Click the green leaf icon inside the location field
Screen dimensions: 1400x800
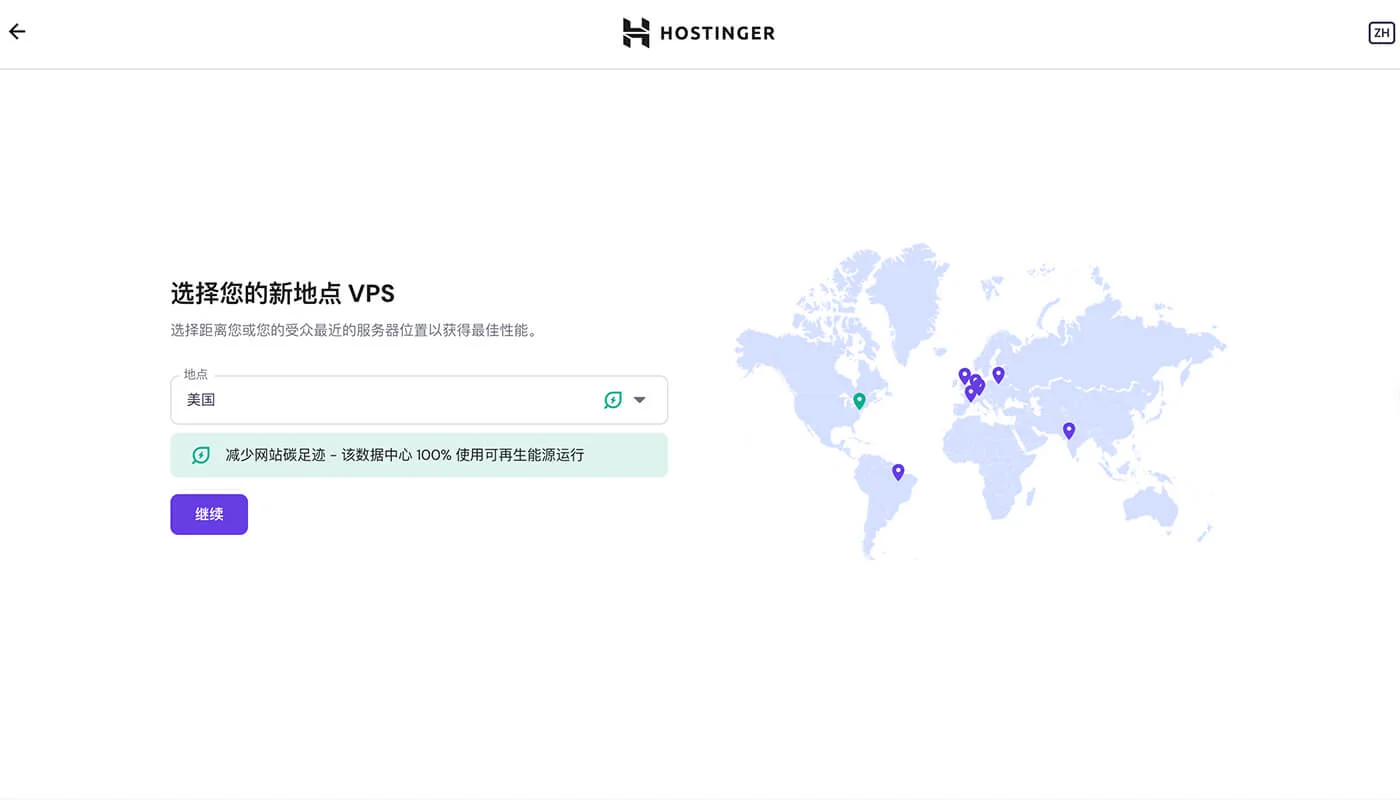click(x=613, y=399)
